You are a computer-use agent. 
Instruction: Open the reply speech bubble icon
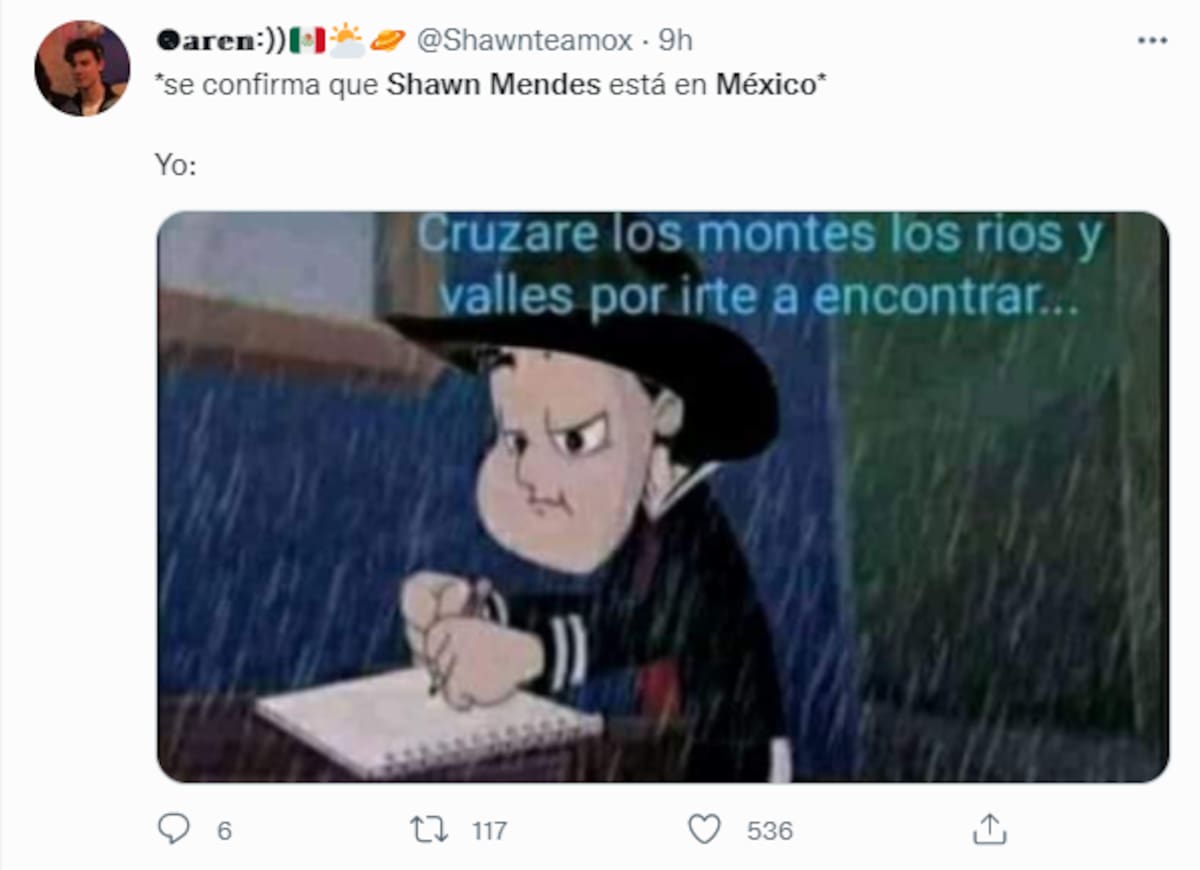coord(174,828)
